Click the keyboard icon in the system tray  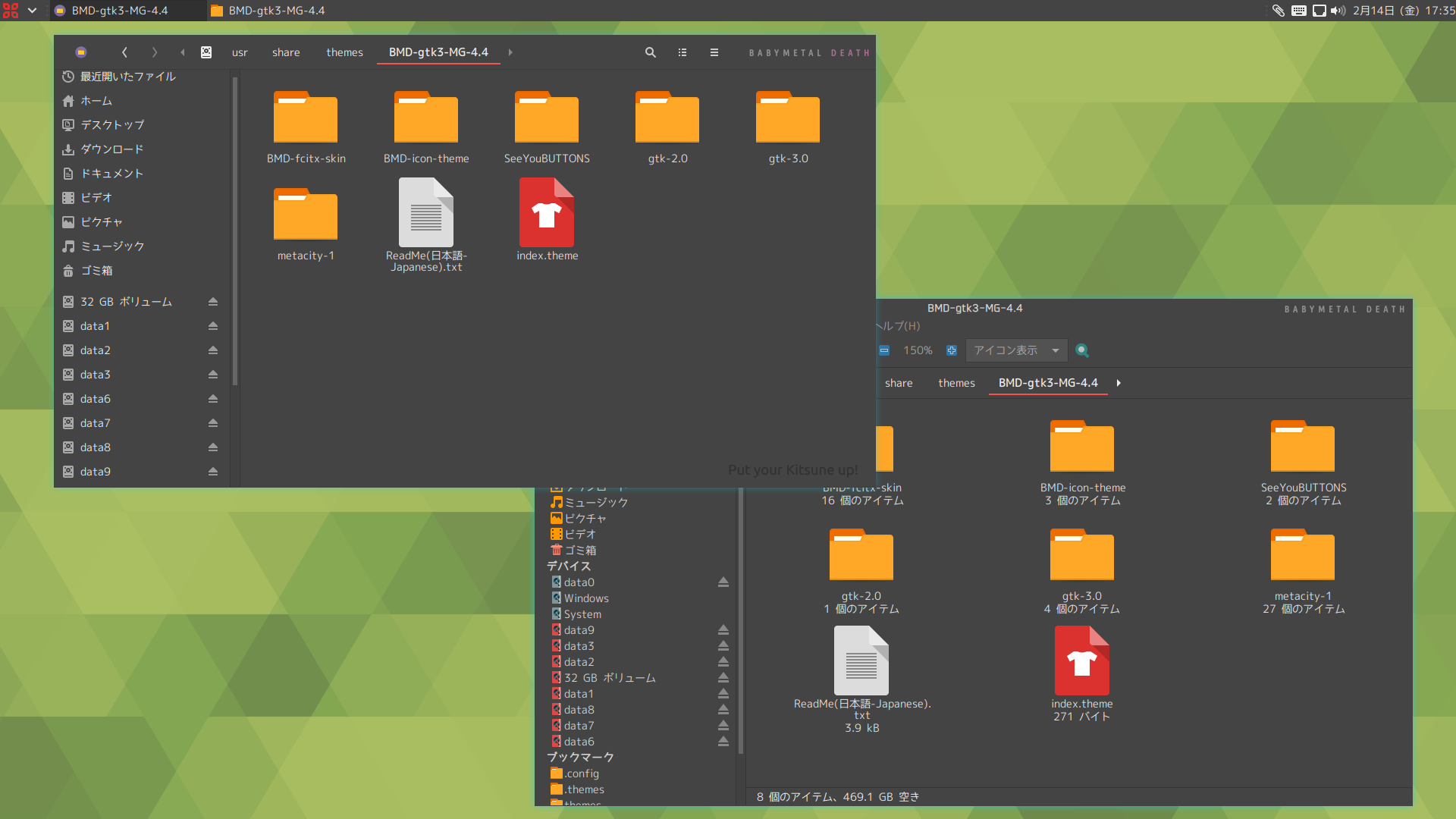(x=1299, y=11)
